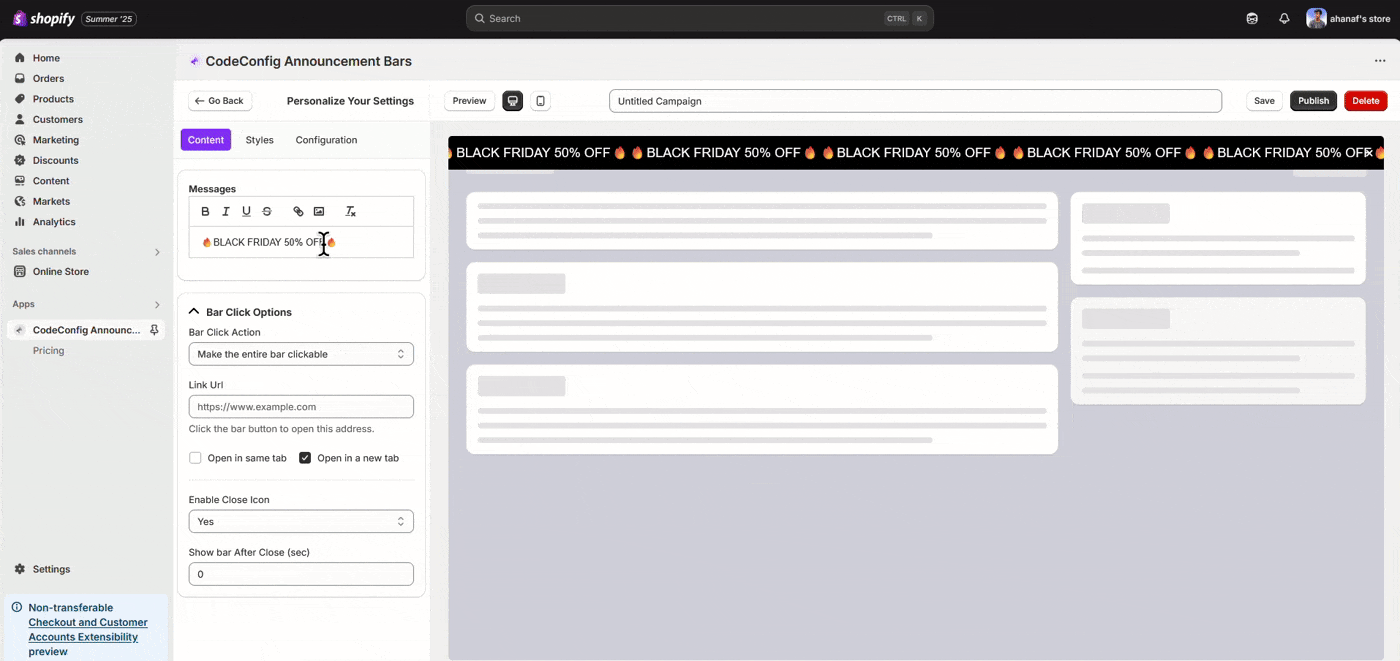The image size is (1400, 661).
Task: Apply strikethrough formatting in message editor
Action: tap(267, 211)
